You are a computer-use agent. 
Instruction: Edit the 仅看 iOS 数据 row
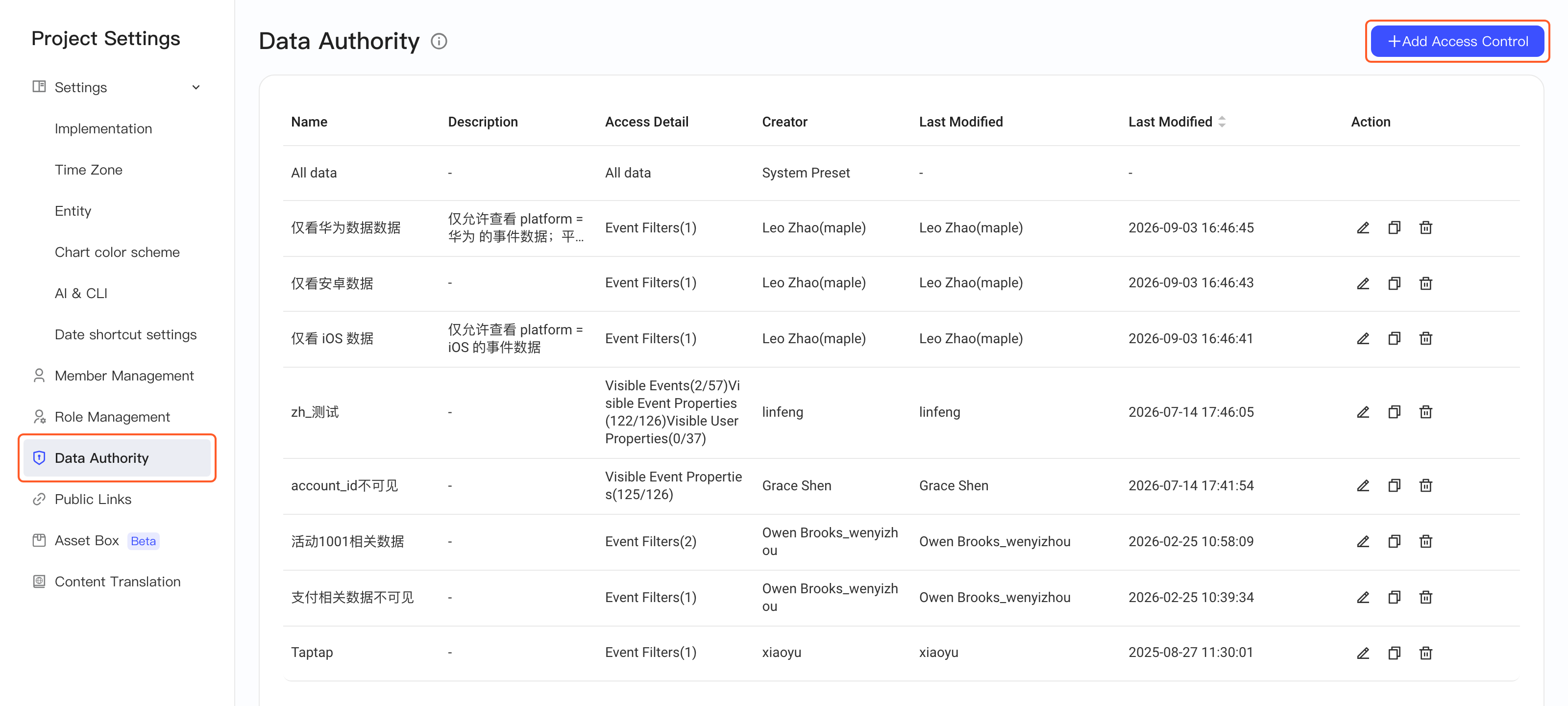(1363, 339)
